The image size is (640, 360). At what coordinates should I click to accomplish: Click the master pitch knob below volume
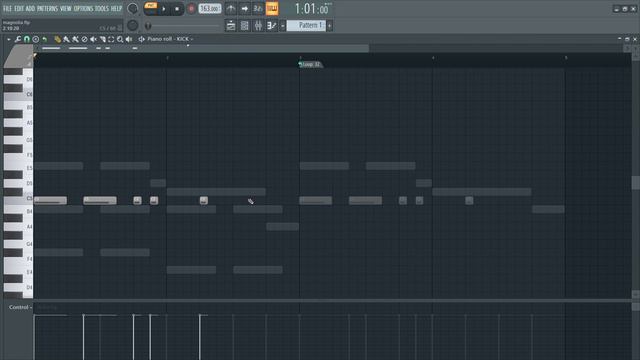point(133,25)
